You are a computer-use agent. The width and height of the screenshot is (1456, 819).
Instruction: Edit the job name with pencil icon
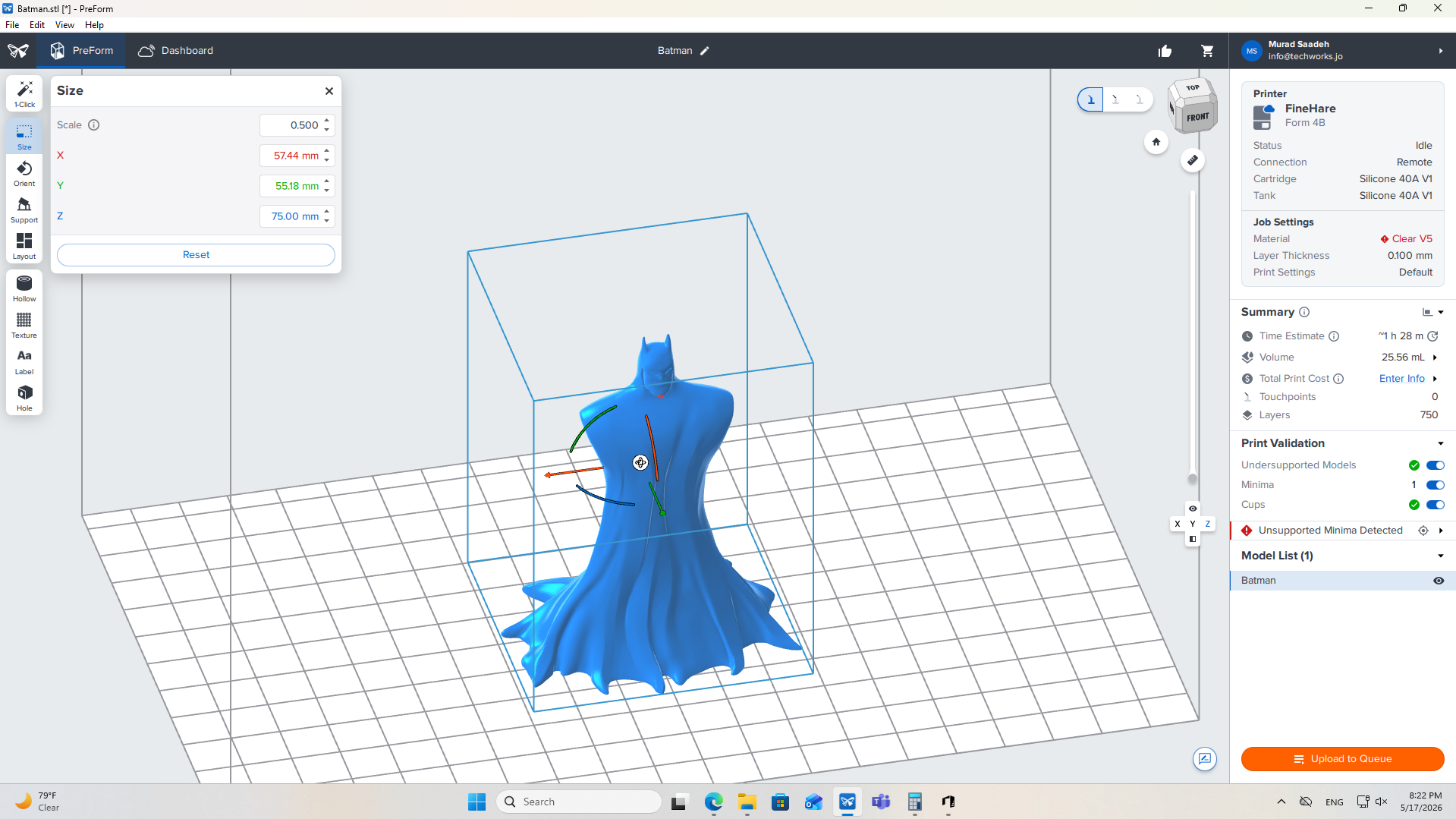tap(705, 51)
